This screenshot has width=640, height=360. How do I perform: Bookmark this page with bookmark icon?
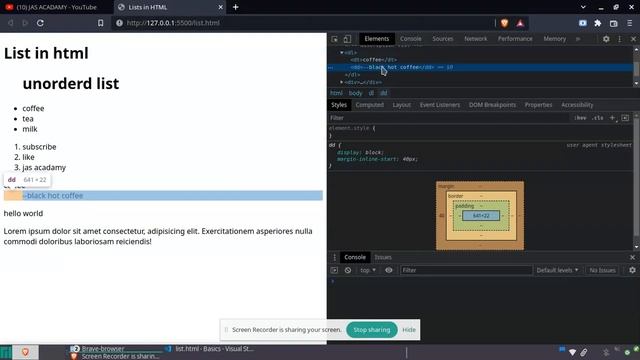click(100, 23)
